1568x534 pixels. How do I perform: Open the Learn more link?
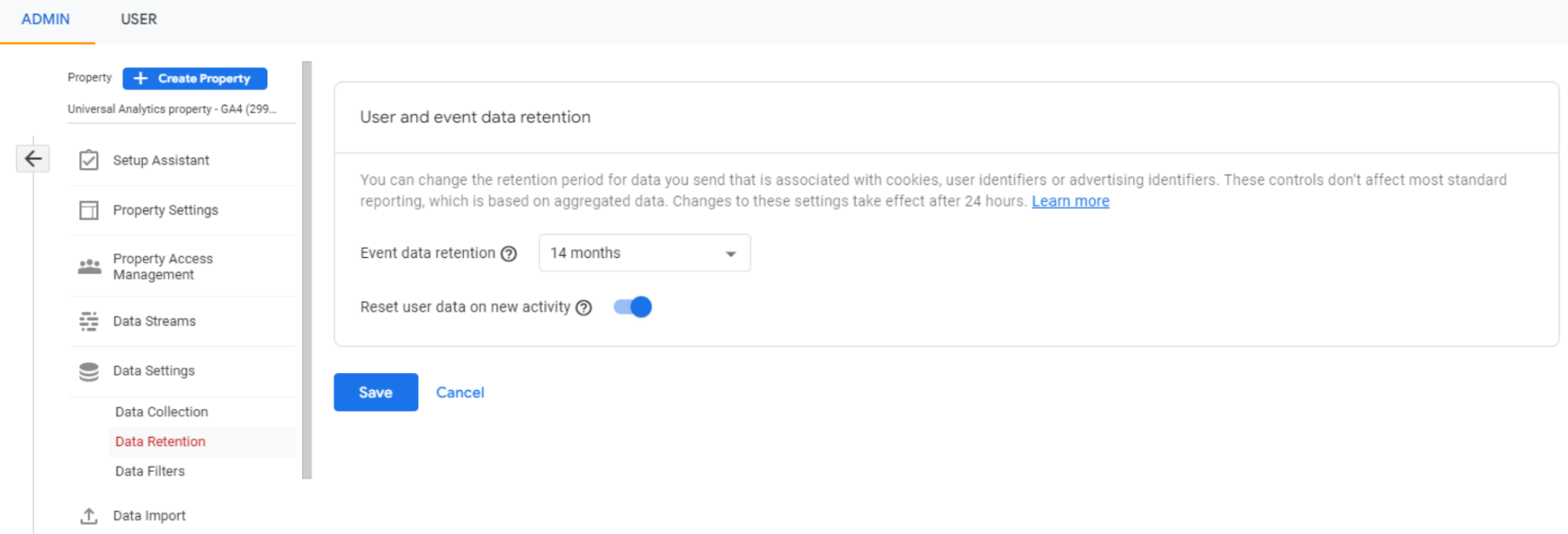pos(1070,201)
